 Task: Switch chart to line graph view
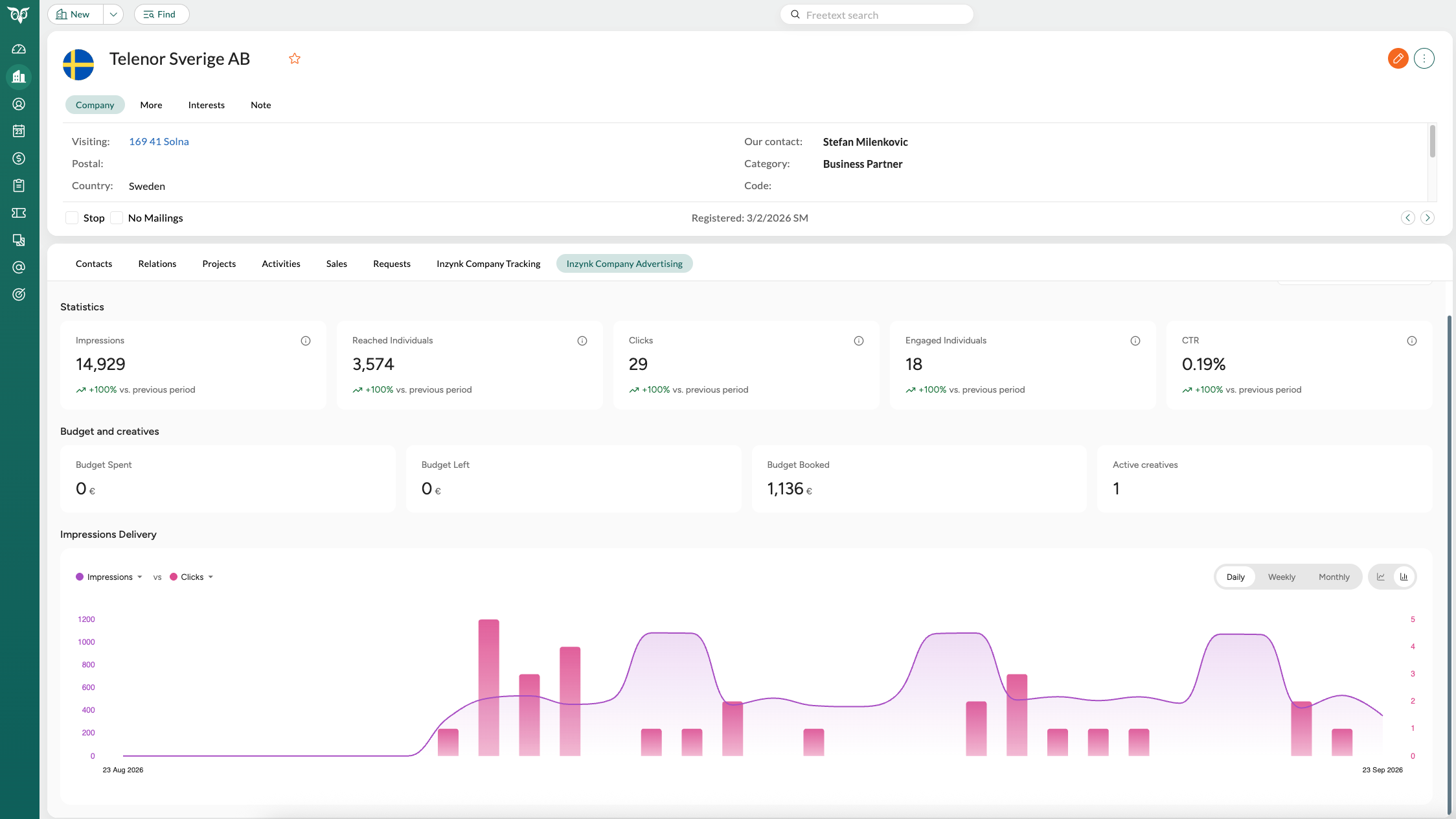pyautogui.click(x=1381, y=577)
